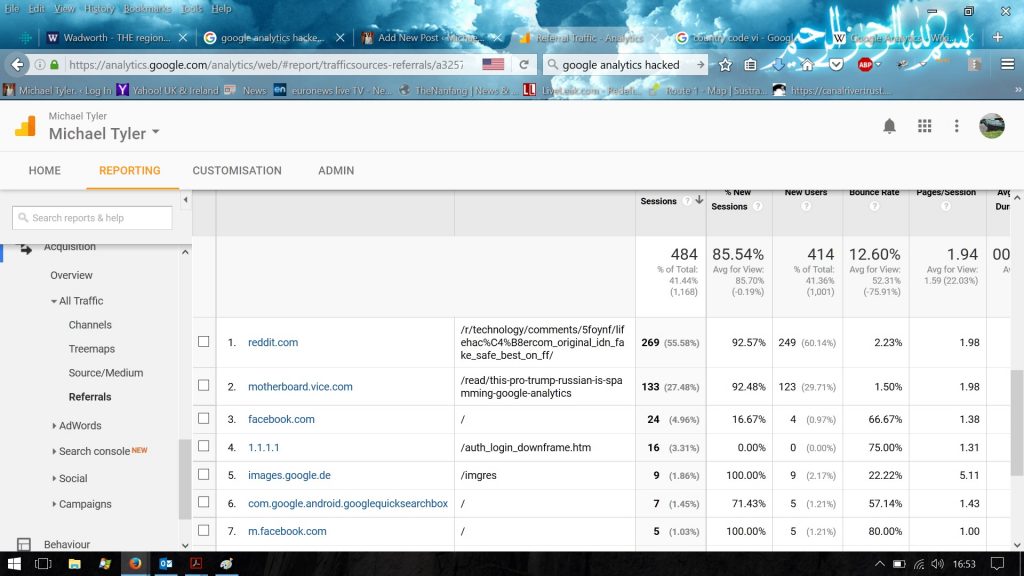Open the Windows Start menu
The height and width of the screenshot is (576, 1024).
click(x=14, y=564)
